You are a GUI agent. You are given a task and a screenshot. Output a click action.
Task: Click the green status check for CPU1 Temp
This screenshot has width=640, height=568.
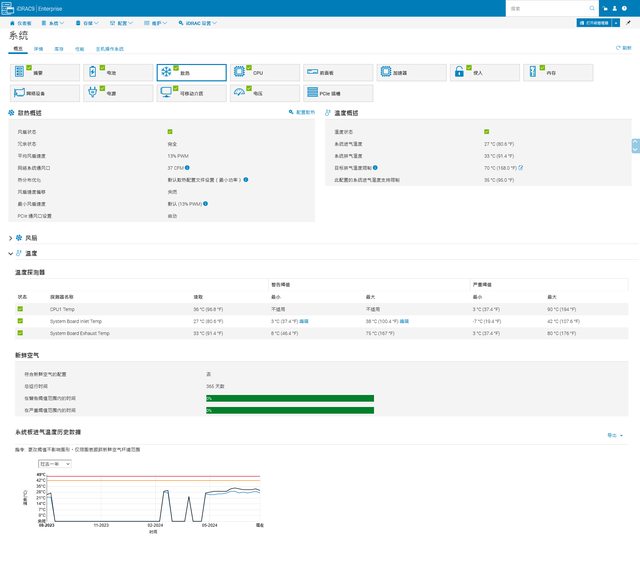coord(19,309)
